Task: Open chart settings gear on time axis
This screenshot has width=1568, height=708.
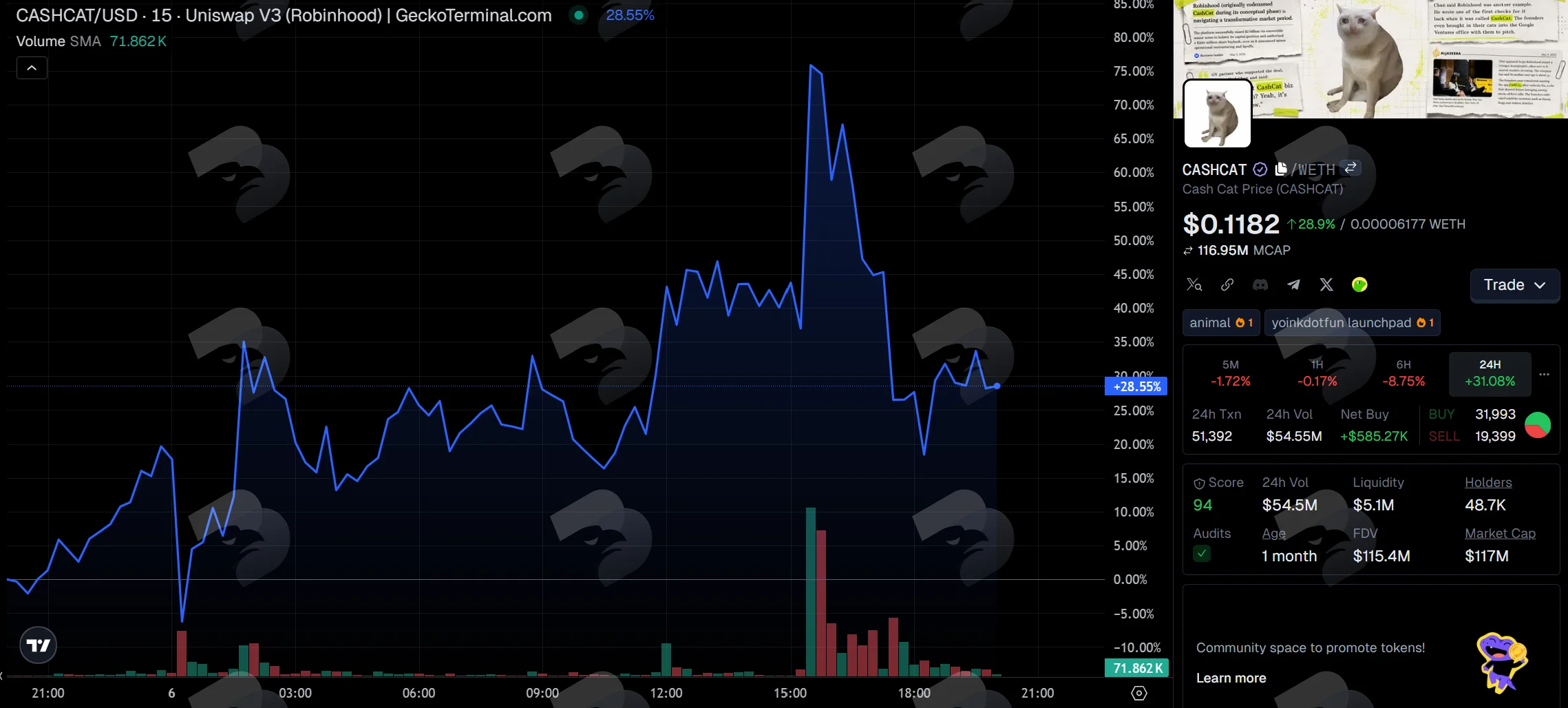Action: point(1139,693)
